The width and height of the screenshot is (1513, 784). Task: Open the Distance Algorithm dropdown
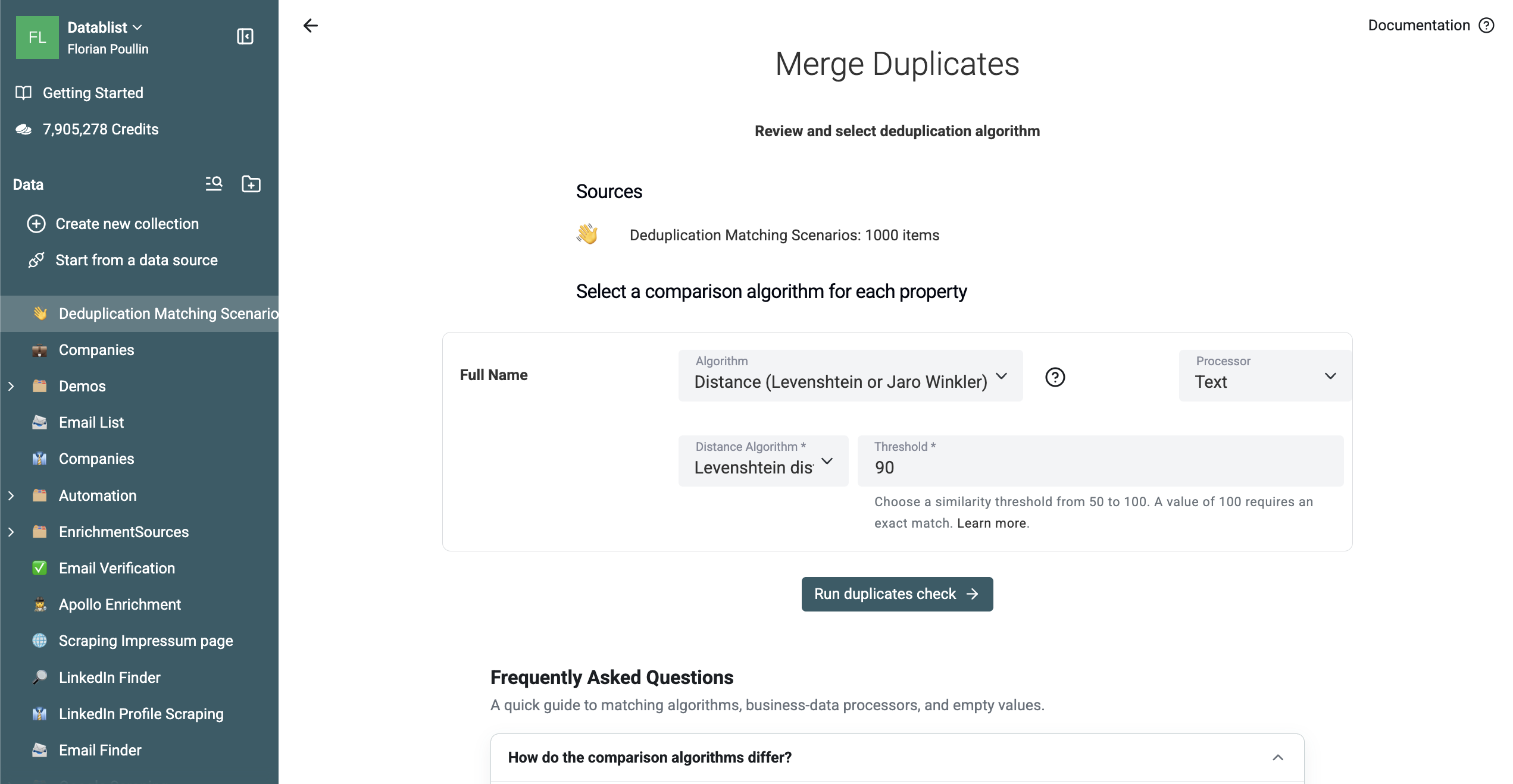[x=764, y=461]
